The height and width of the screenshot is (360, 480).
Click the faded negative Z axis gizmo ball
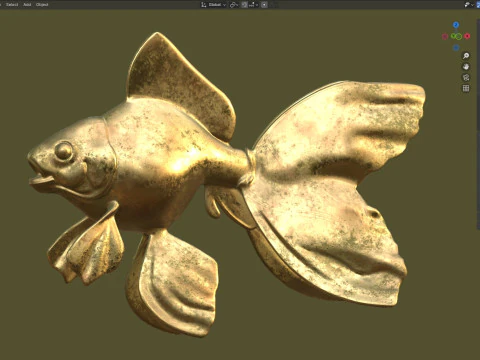456,48
